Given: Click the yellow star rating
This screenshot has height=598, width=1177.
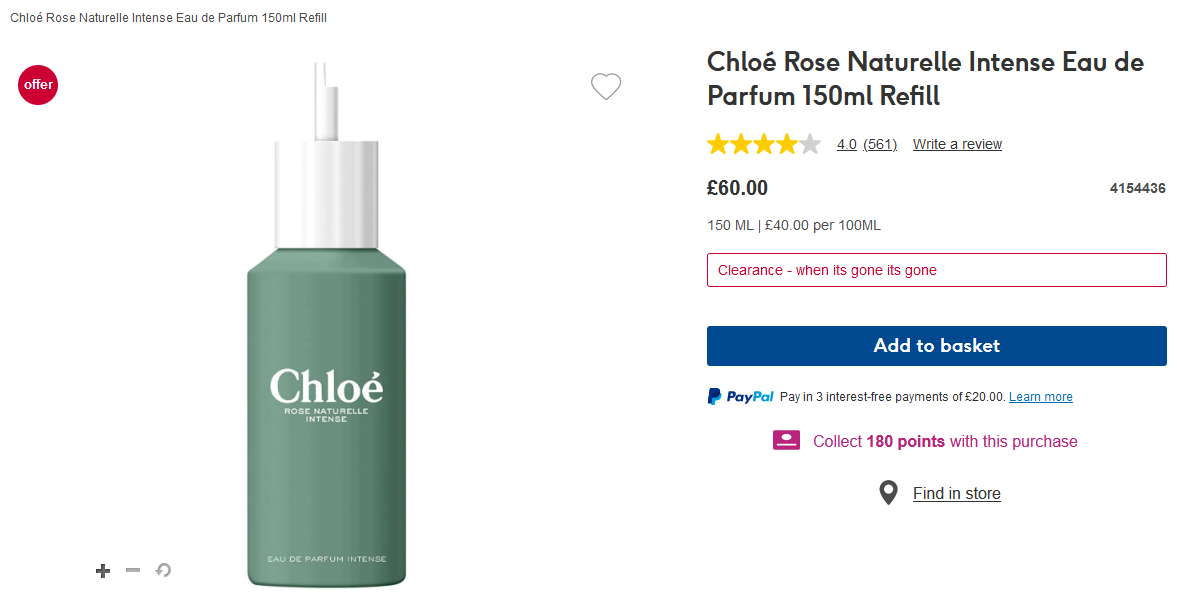Looking at the screenshot, I should point(763,144).
